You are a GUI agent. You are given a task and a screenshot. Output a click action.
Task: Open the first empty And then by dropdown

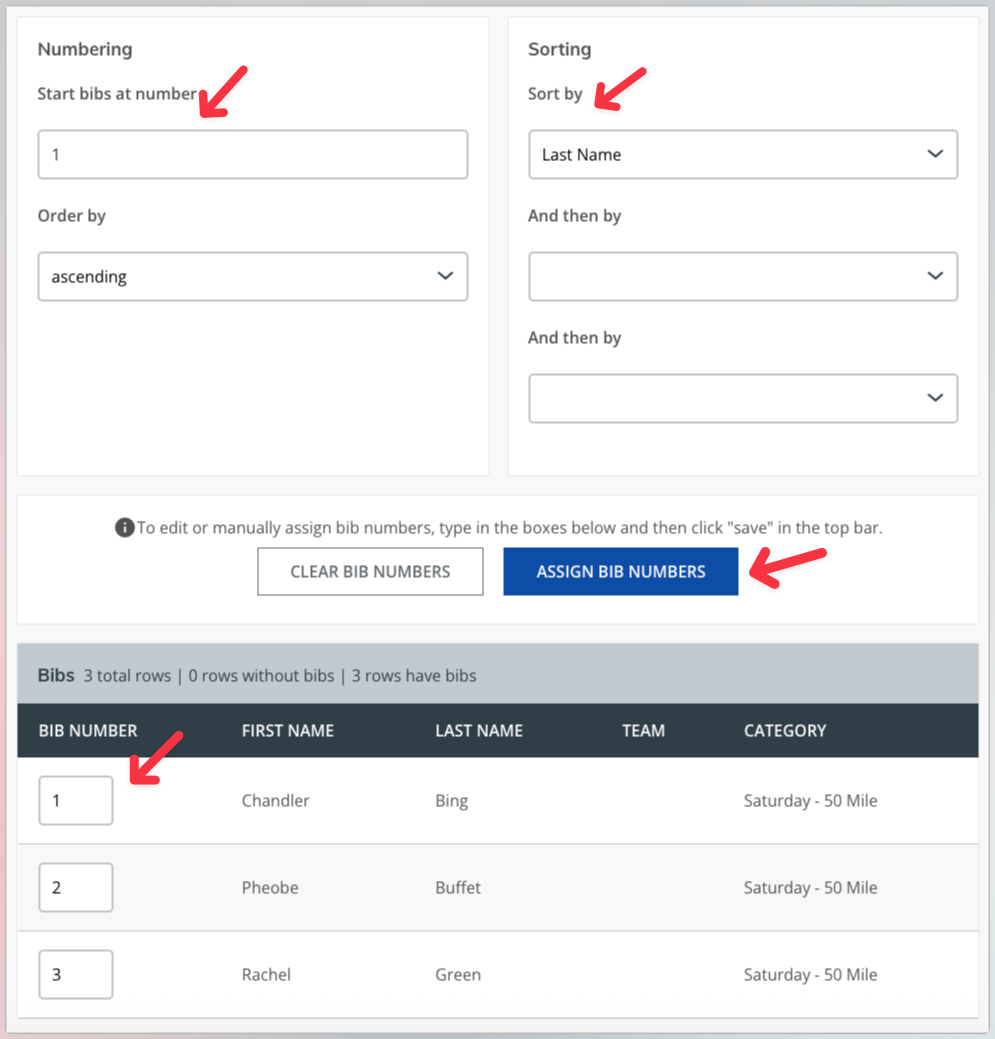743,276
